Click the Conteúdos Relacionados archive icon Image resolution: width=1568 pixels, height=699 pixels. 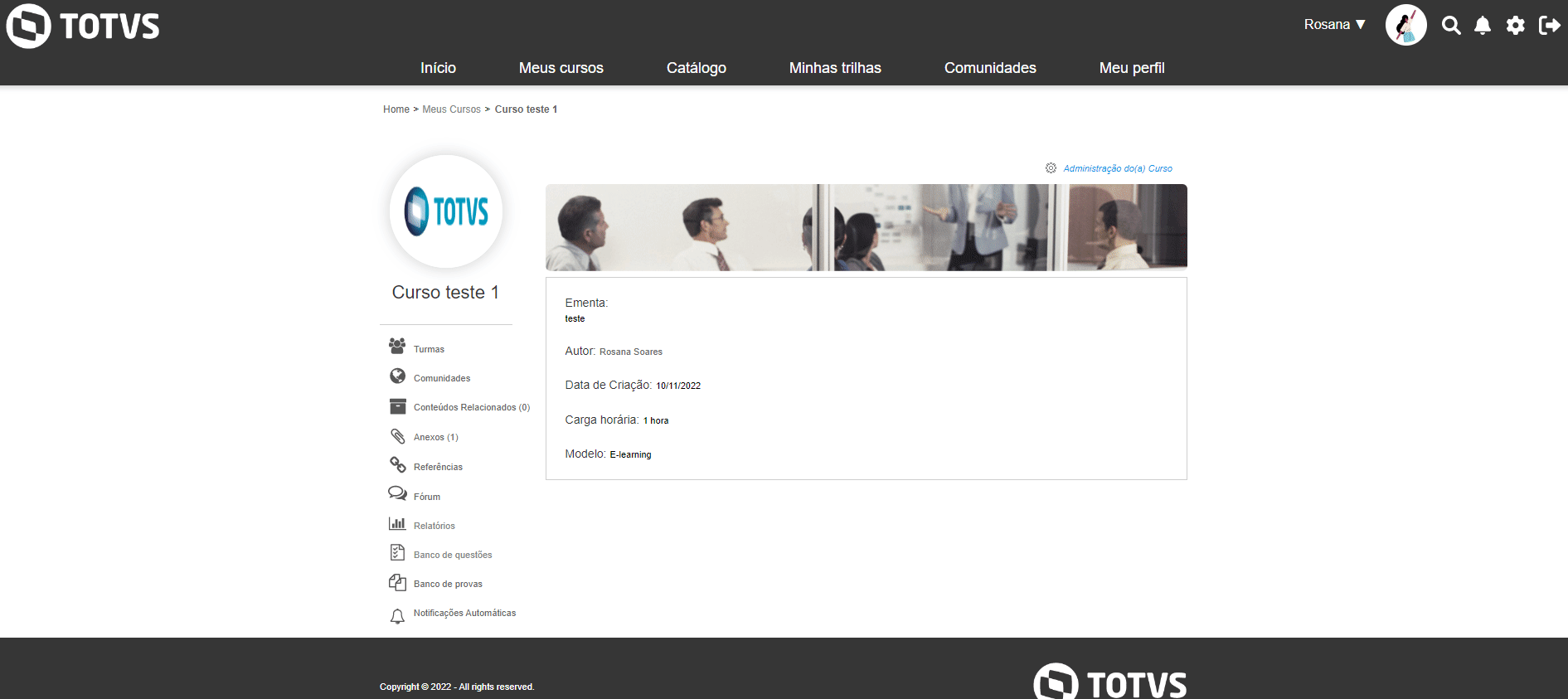pos(397,406)
